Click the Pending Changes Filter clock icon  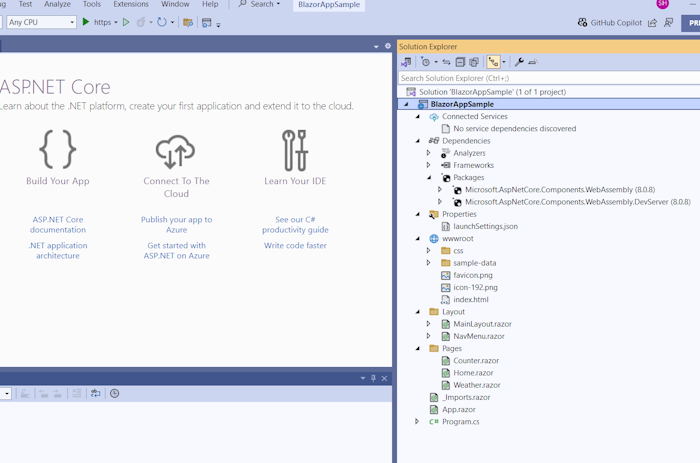[425, 62]
